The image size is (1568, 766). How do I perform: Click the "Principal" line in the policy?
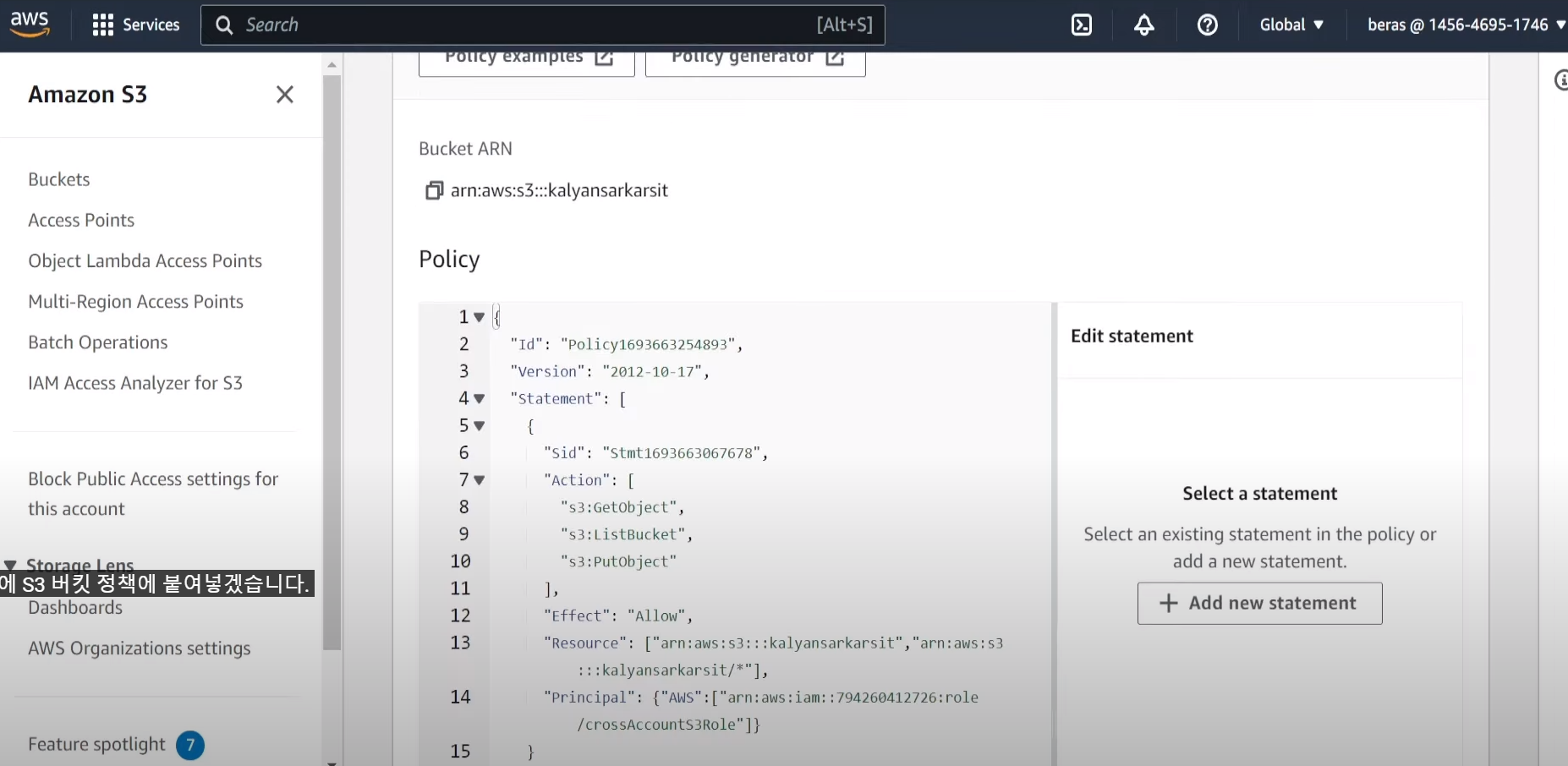[x=761, y=710]
